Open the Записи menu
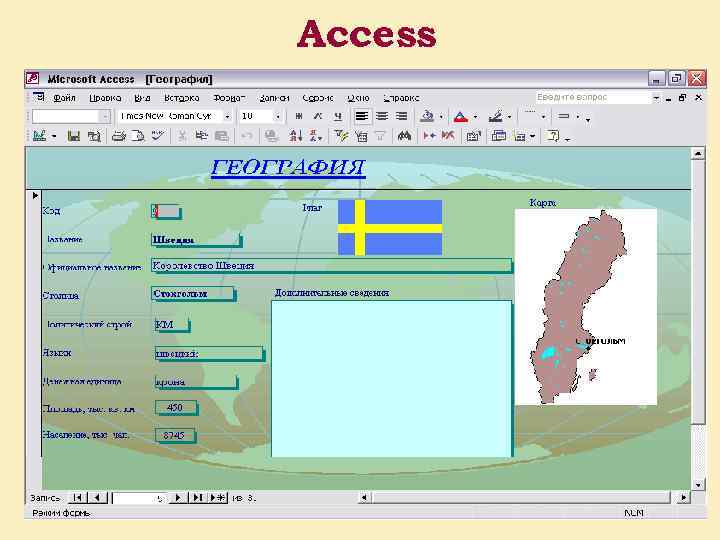Viewport: 720px width, 540px height. click(x=274, y=98)
